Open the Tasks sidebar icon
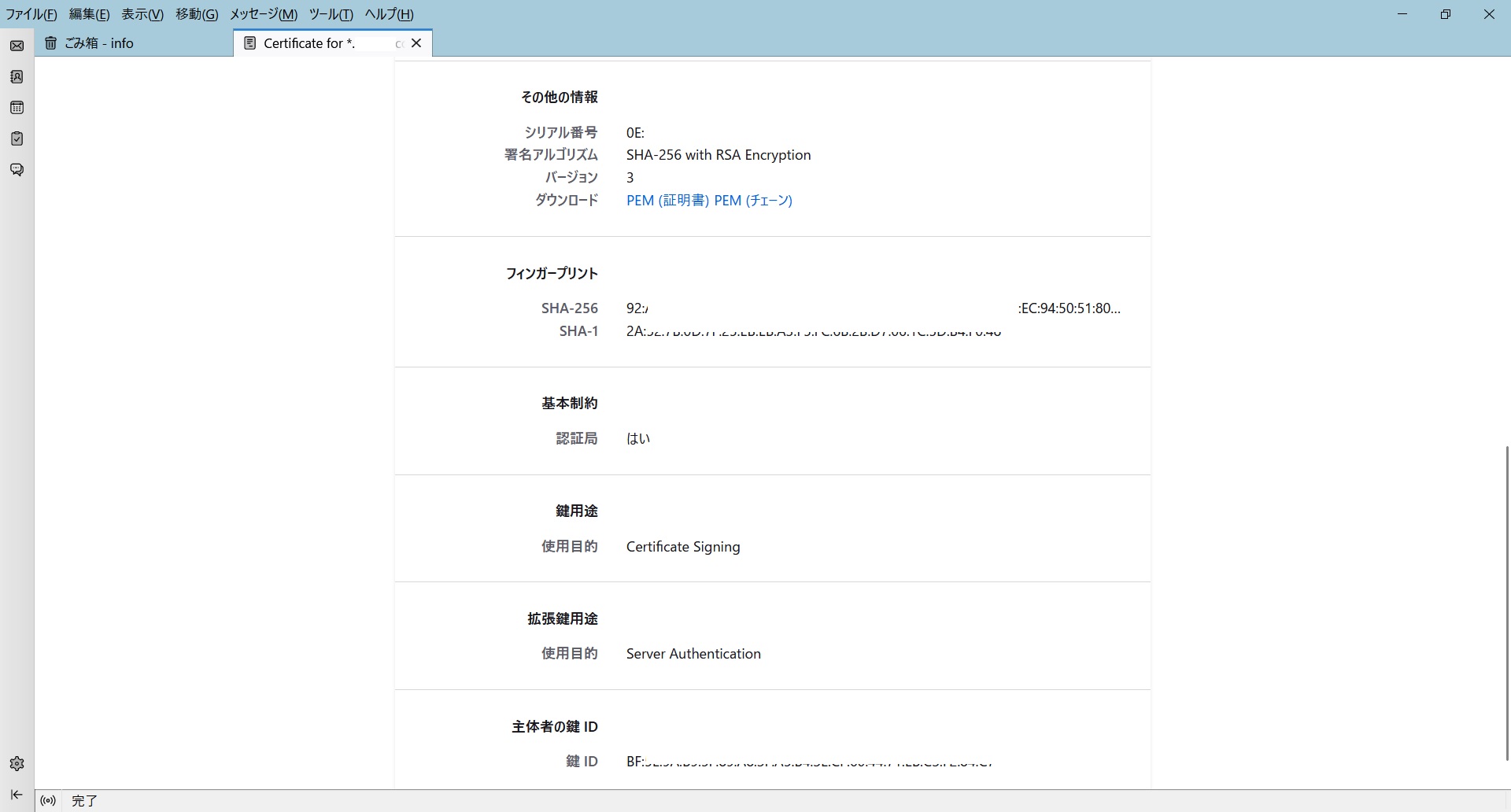Image resolution: width=1511 pixels, height=812 pixels. pos(17,138)
